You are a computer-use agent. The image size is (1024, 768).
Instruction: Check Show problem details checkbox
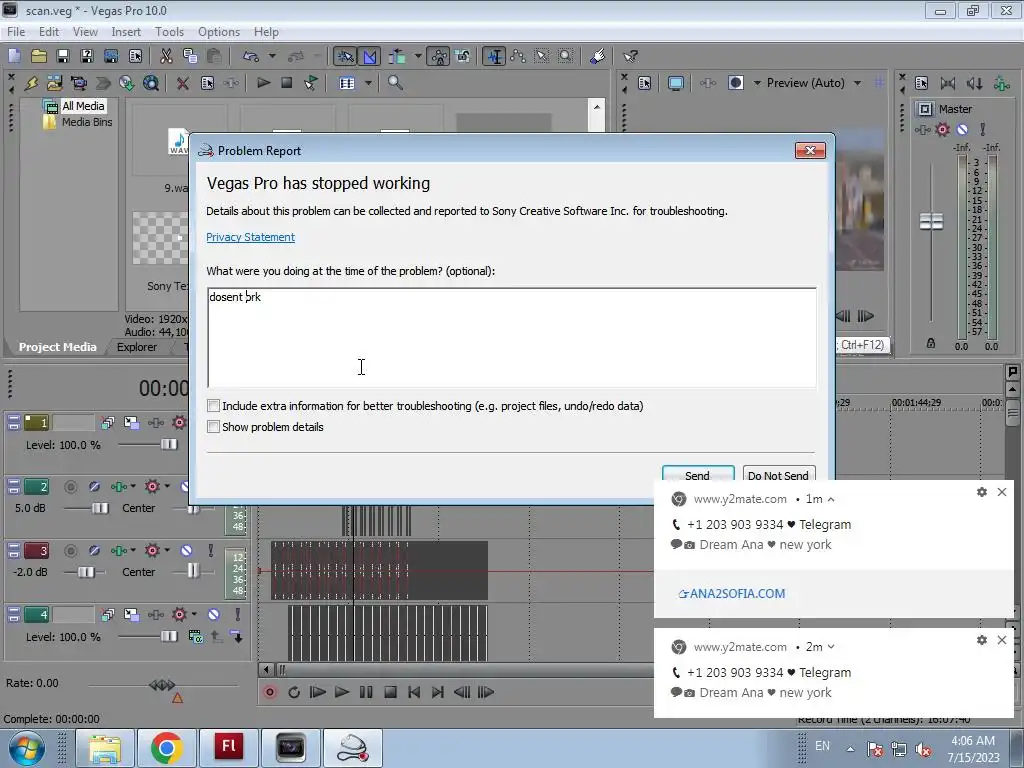pyautogui.click(x=214, y=426)
